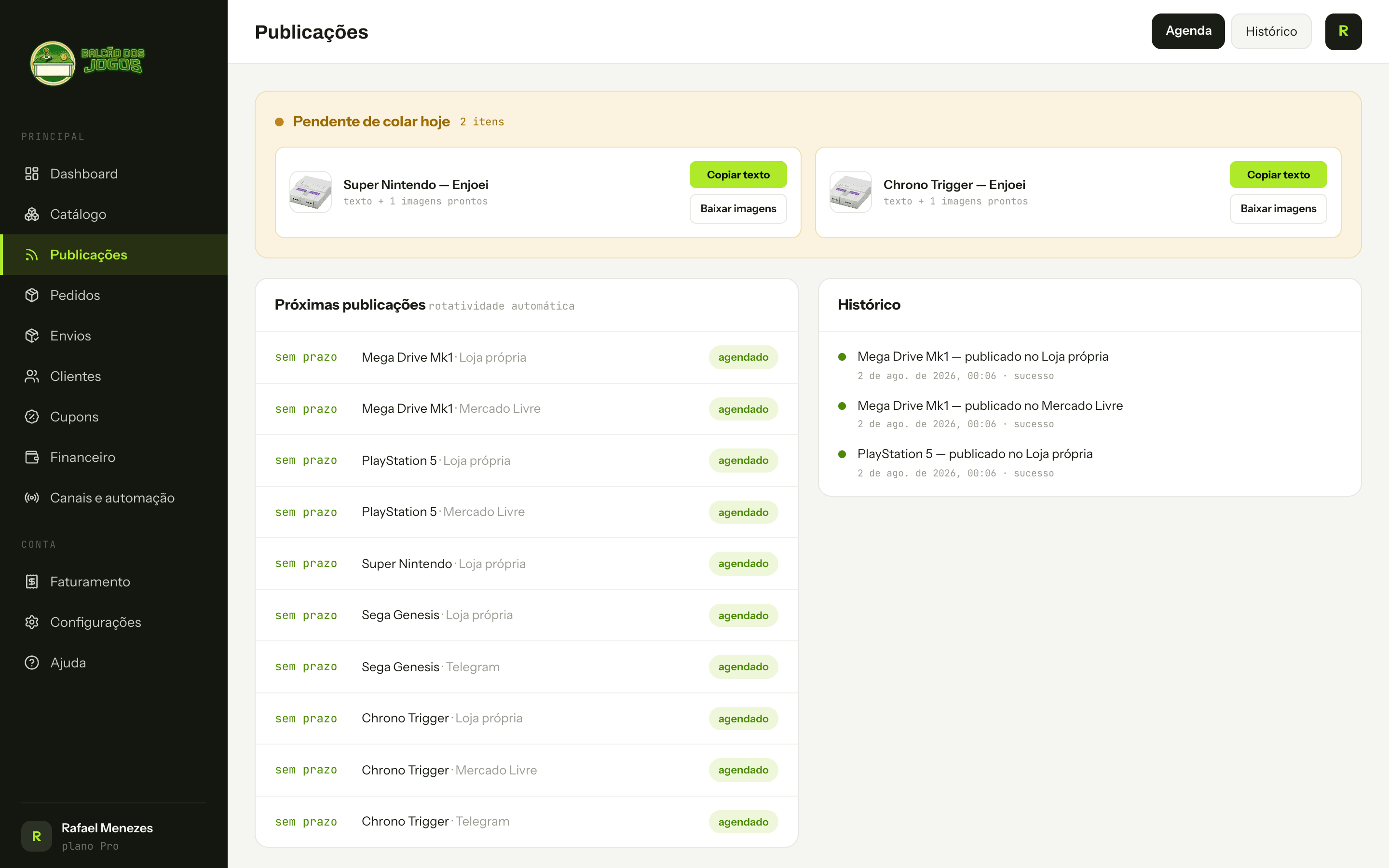Click Rafael Menezes avatar in sidebar footer
Screen dimensions: 1389x868
pyautogui.click(x=36, y=836)
